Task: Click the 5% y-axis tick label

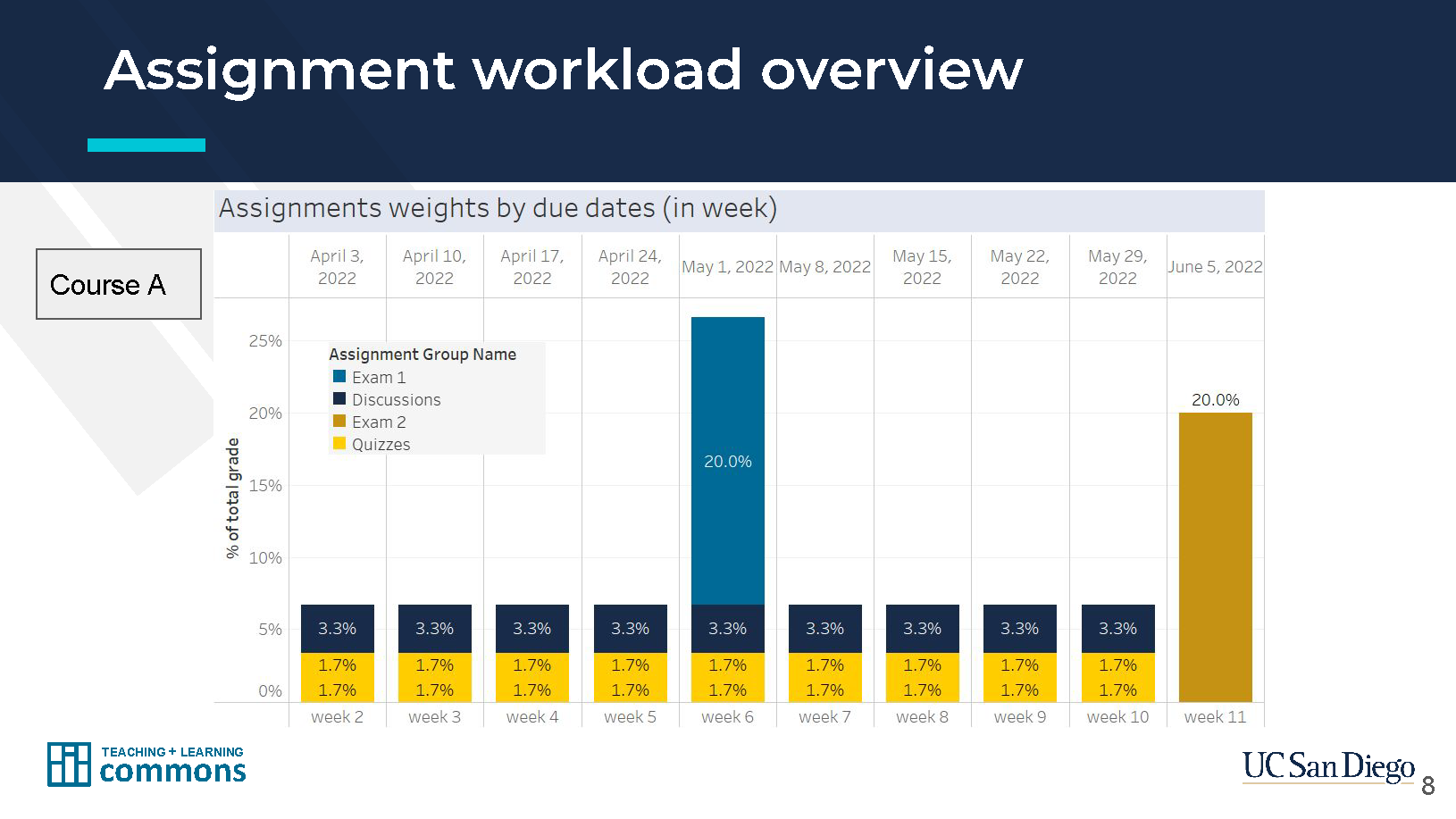Action: [x=270, y=629]
